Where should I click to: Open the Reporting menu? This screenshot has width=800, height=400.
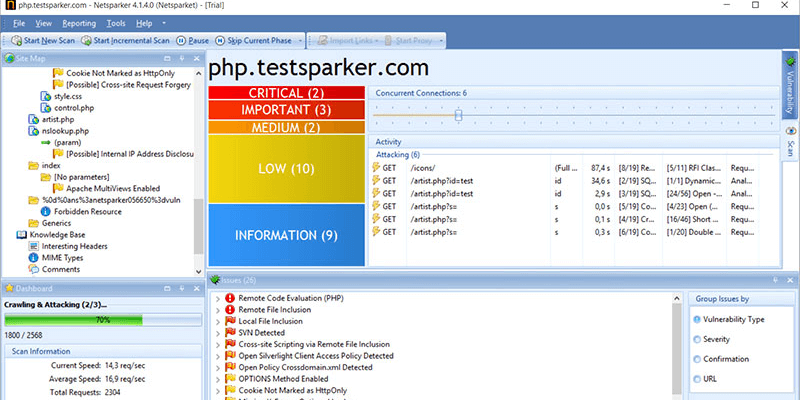[79, 23]
